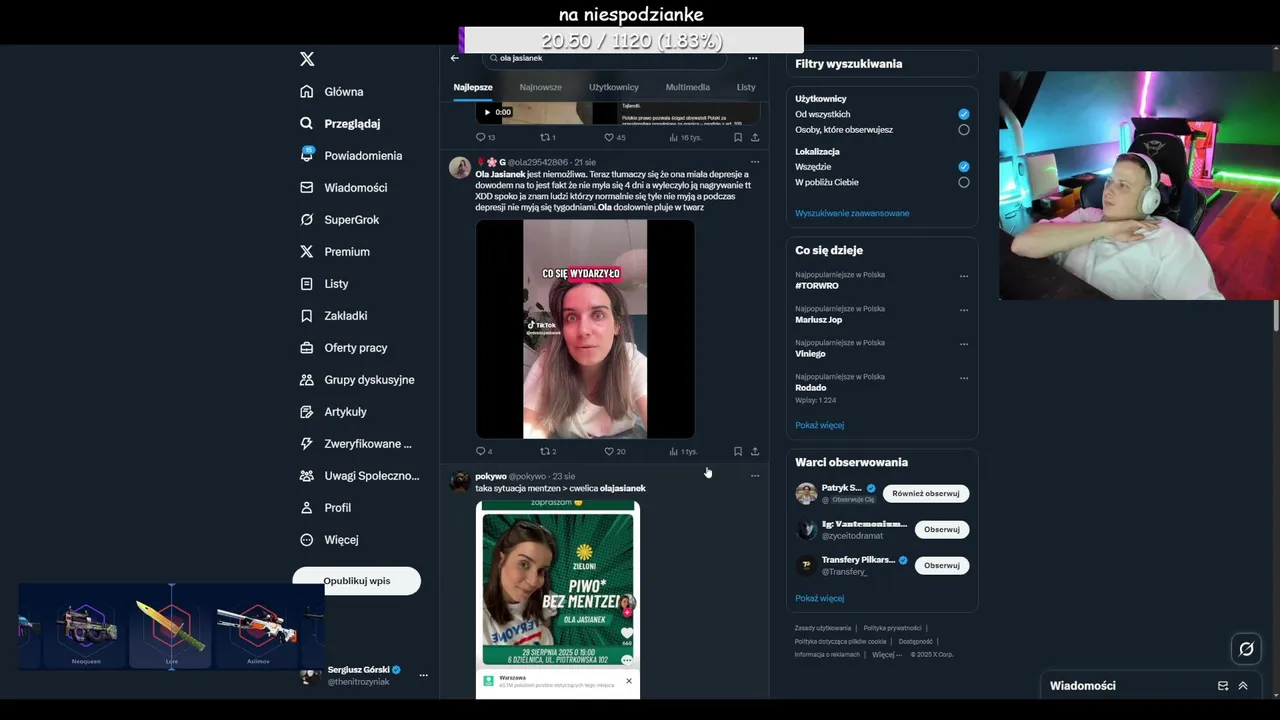Compose new message in Wiadomości dock
This screenshot has height=720, width=1280.
pyautogui.click(x=1223, y=686)
